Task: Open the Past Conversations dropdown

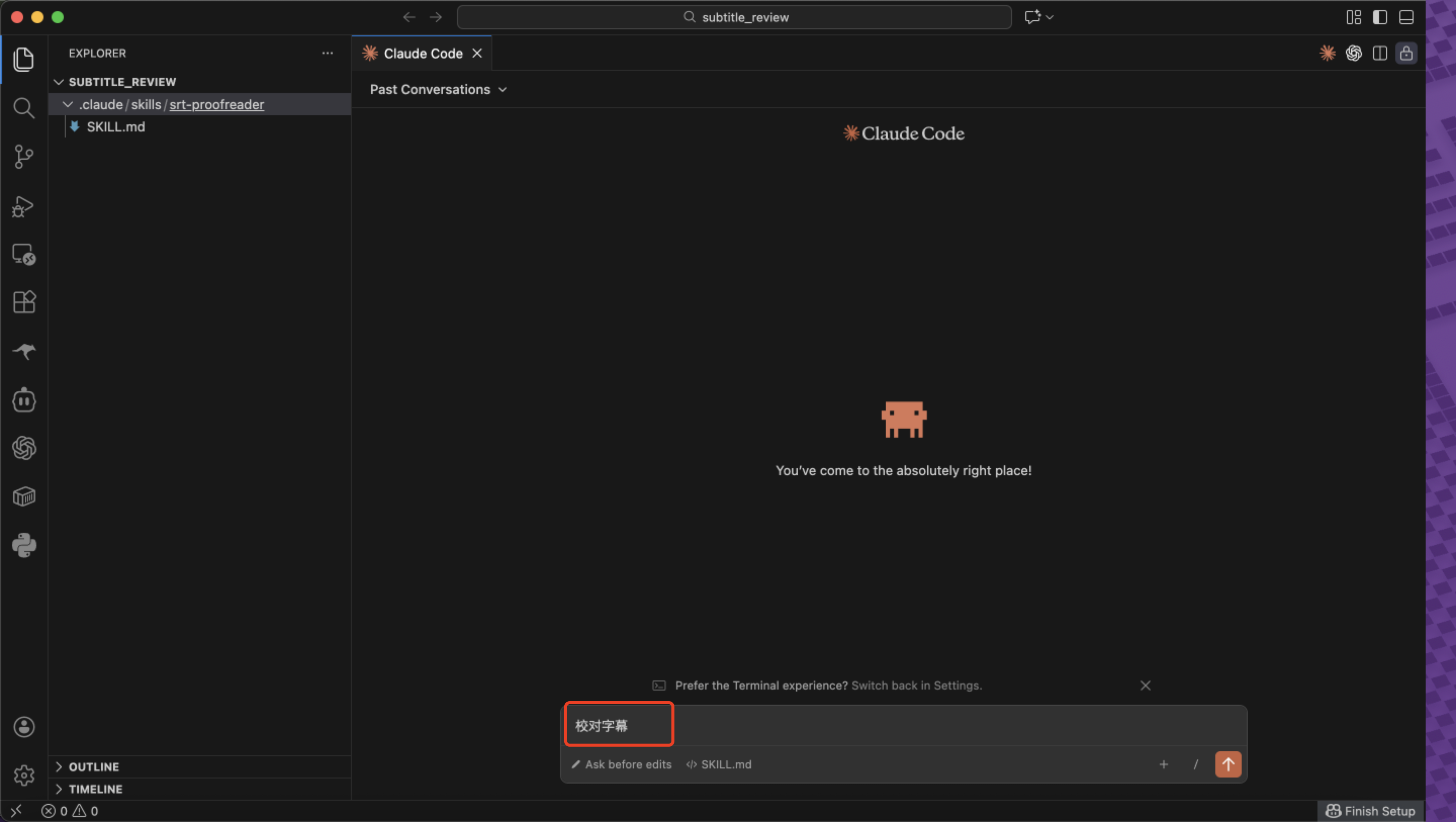Action: [x=438, y=89]
